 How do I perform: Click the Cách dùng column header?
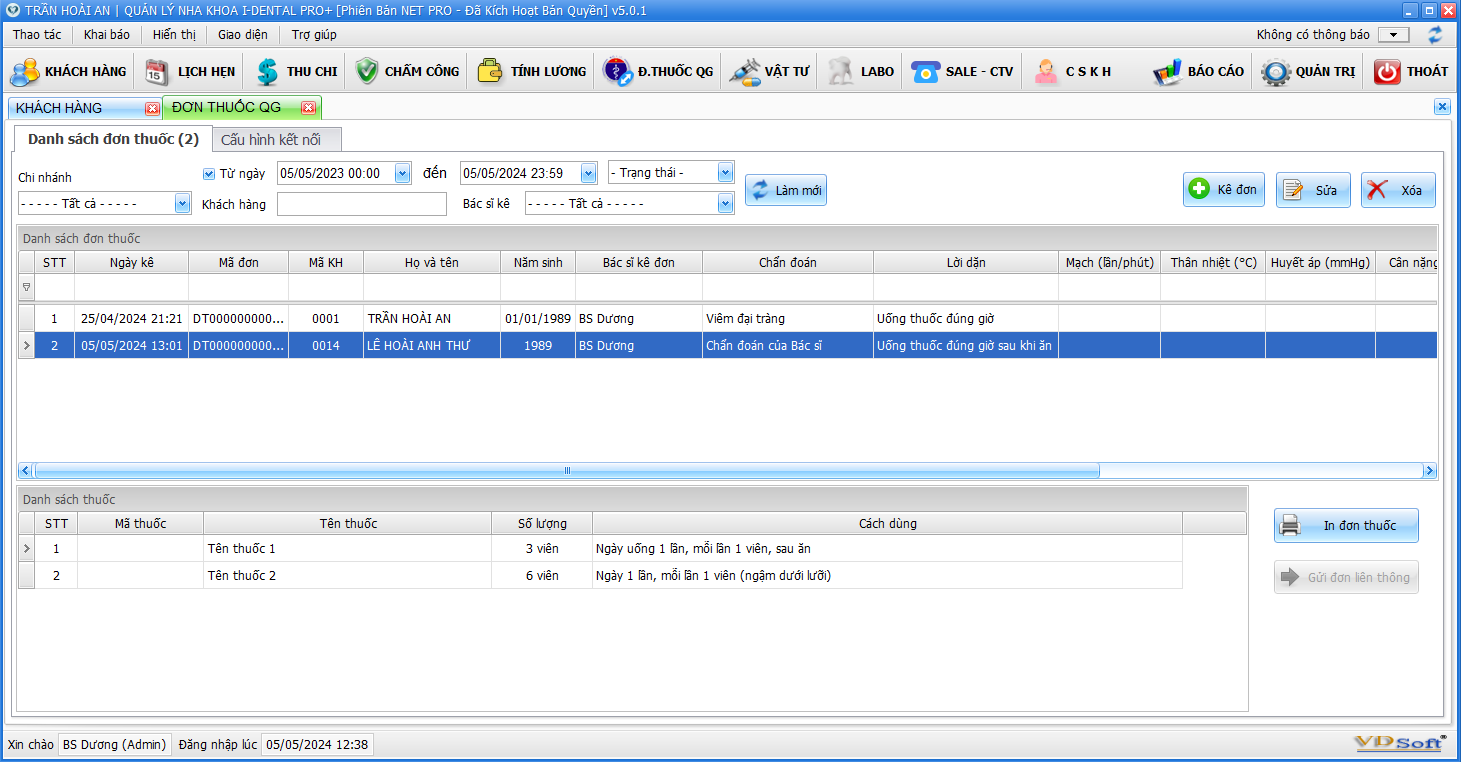tap(888, 523)
